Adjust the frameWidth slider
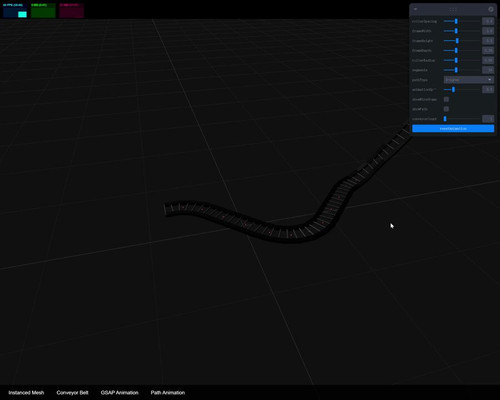Screen dimensions: 500x400 [x=462, y=31]
